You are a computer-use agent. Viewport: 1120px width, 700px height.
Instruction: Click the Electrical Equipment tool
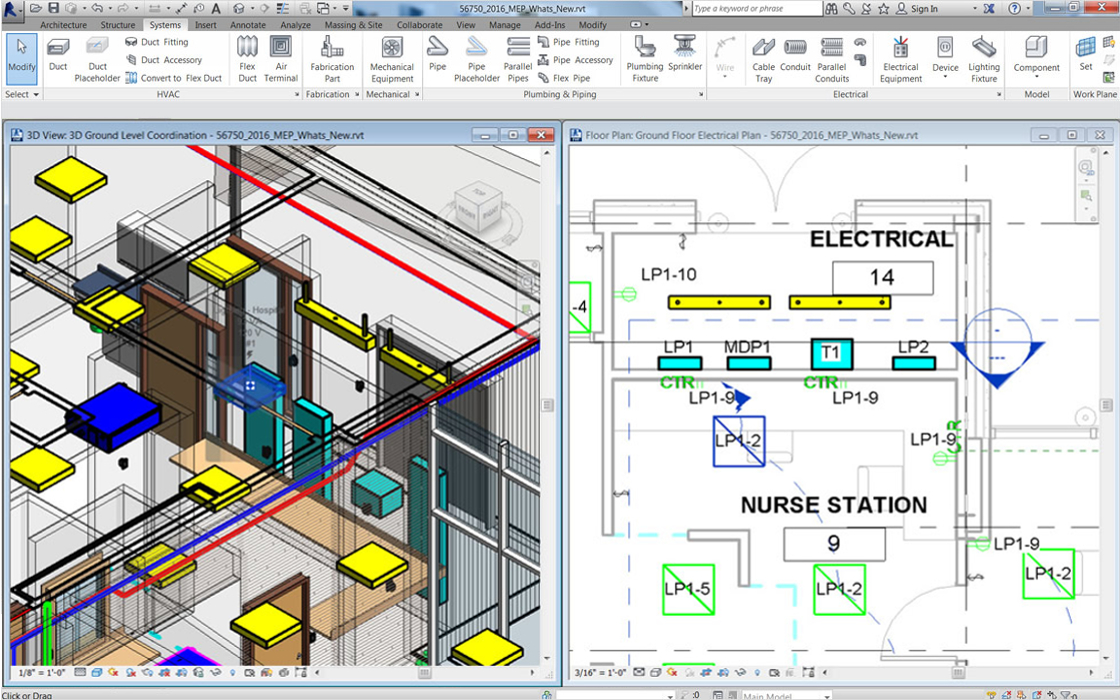coord(901,58)
